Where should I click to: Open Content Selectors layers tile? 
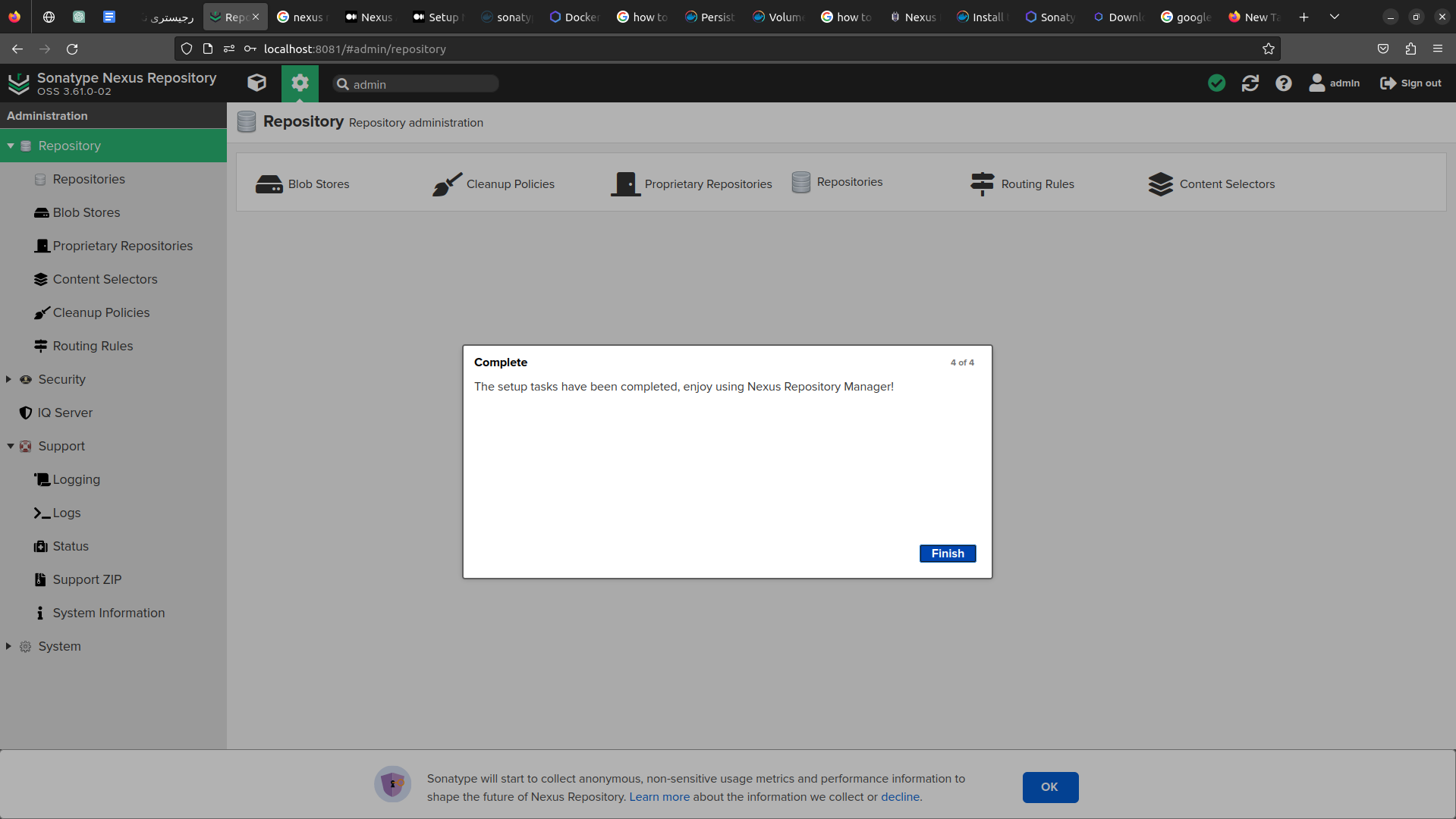point(1212,184)
